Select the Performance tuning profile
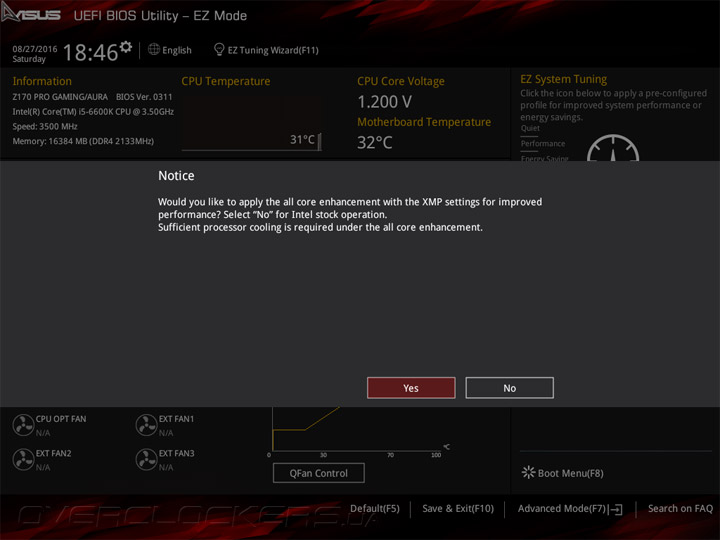Screen dimensions: 720x540 tap(543, 144)
